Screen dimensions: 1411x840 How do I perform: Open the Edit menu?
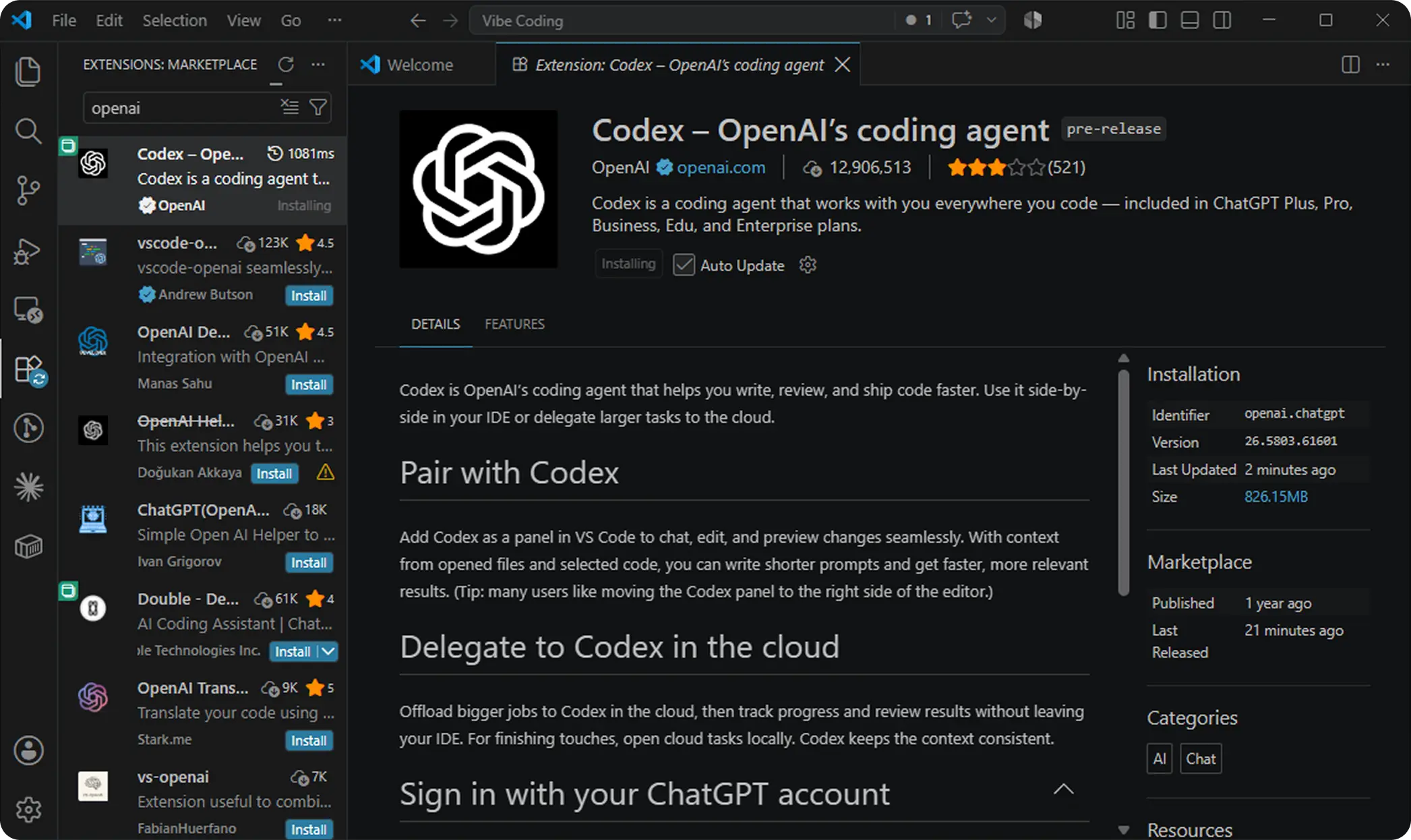click(x=109, y=21)
